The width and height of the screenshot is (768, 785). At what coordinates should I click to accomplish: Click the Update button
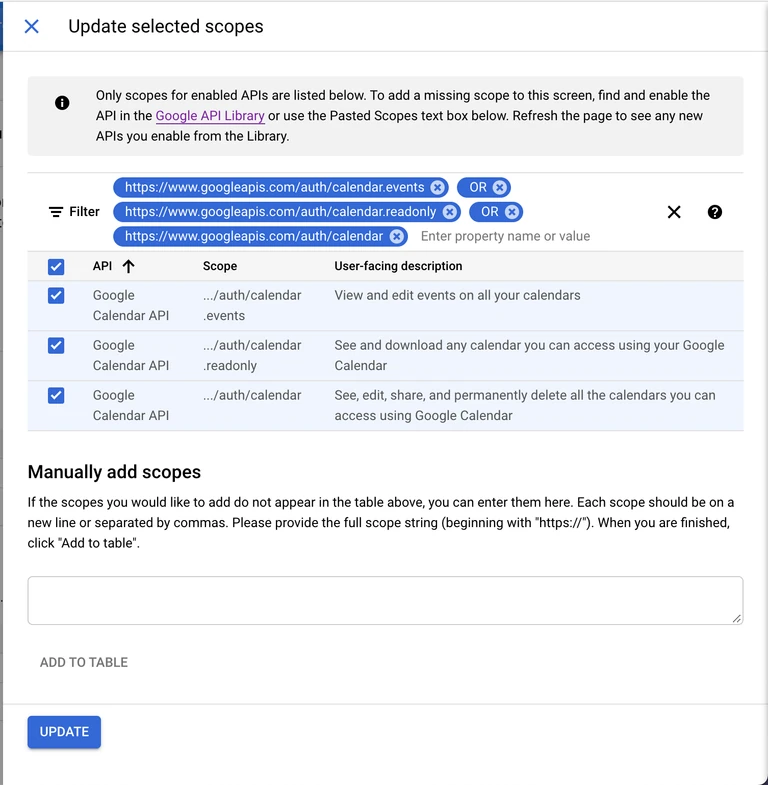pyautogui.click(x=64, y=732)
